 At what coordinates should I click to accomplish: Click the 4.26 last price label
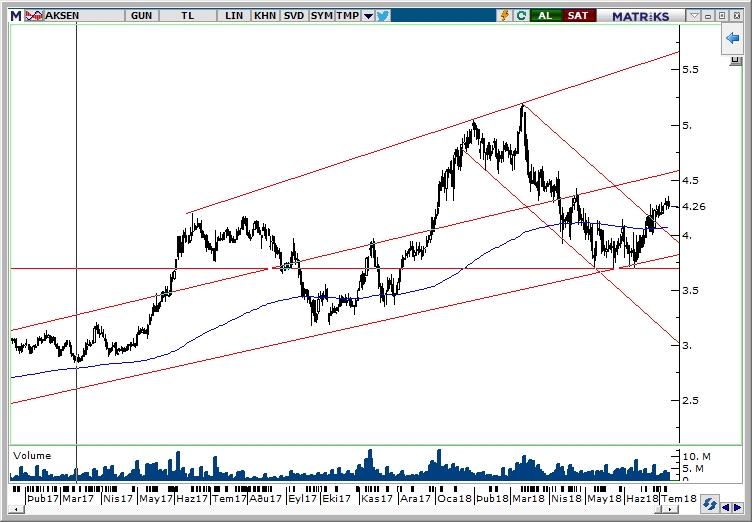point(693,206)
